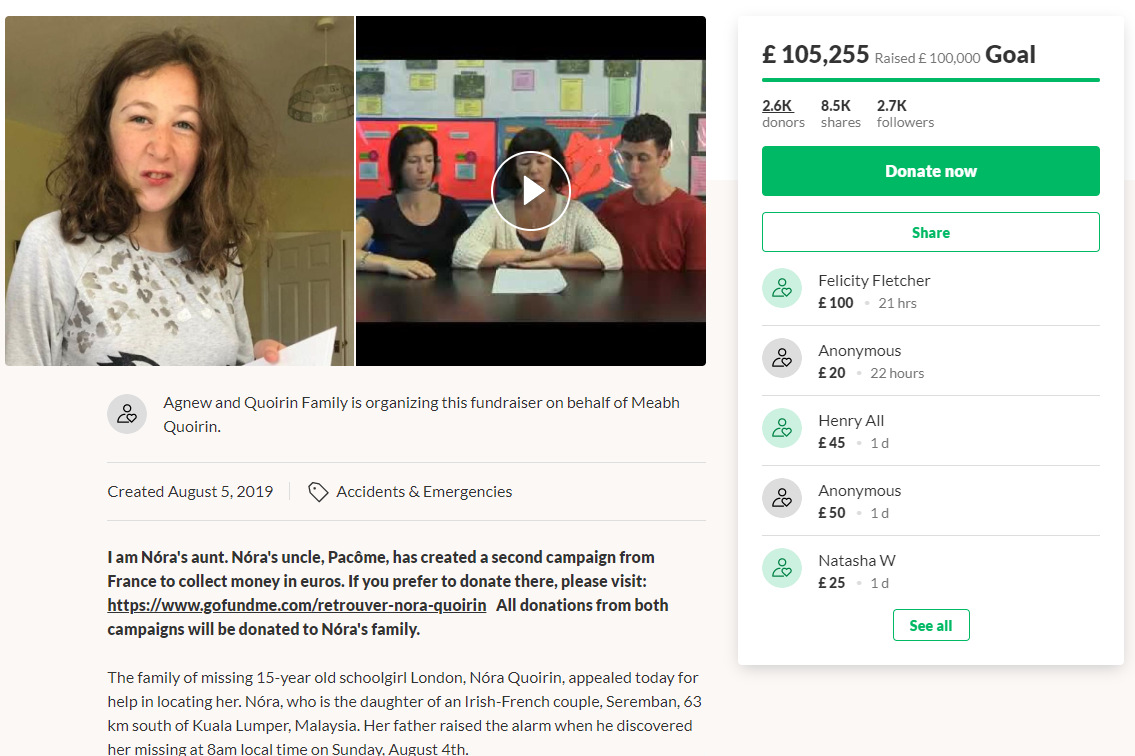This screenshot has width=1135, height=756.
Task: Click Felicity Fletcher's donor avatar icon
Action: coord(782,288)
